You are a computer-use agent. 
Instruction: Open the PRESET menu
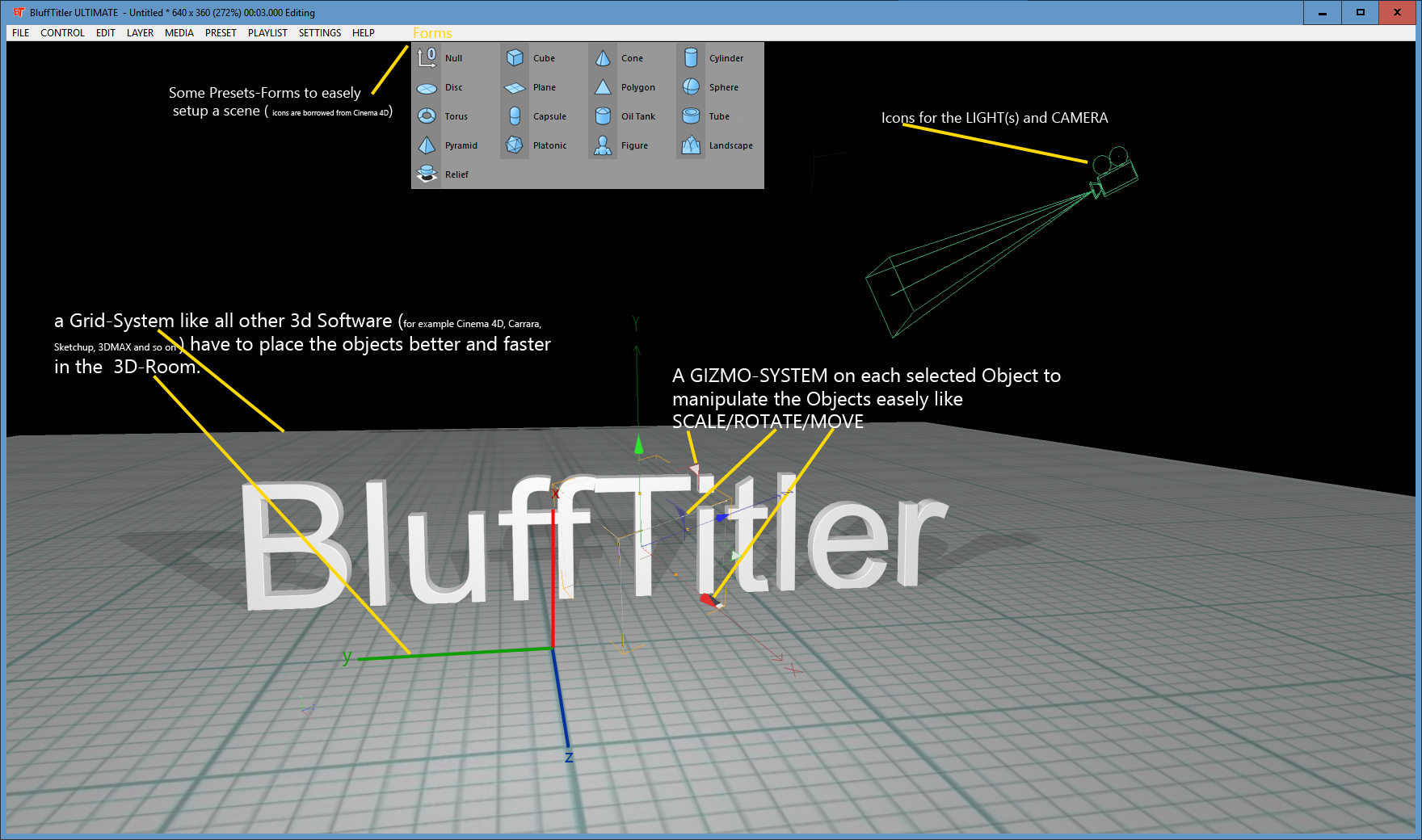[221, 33]
